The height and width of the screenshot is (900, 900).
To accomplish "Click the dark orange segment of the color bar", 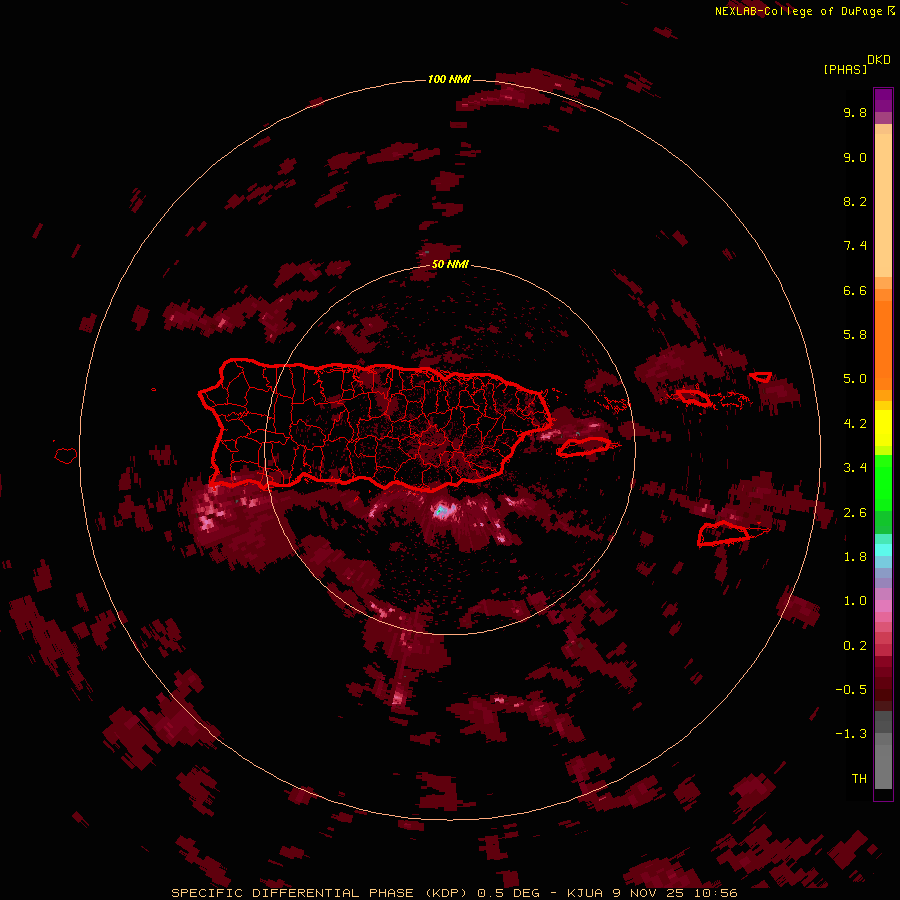I will 883,346.
